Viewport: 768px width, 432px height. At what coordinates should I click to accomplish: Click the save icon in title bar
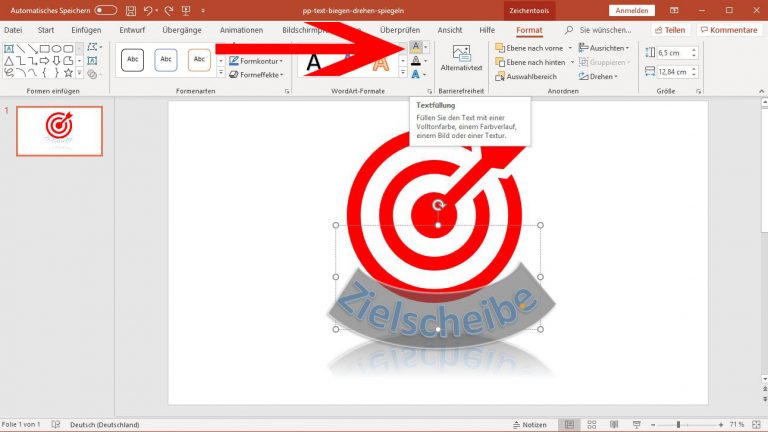[x=131, y=10]
